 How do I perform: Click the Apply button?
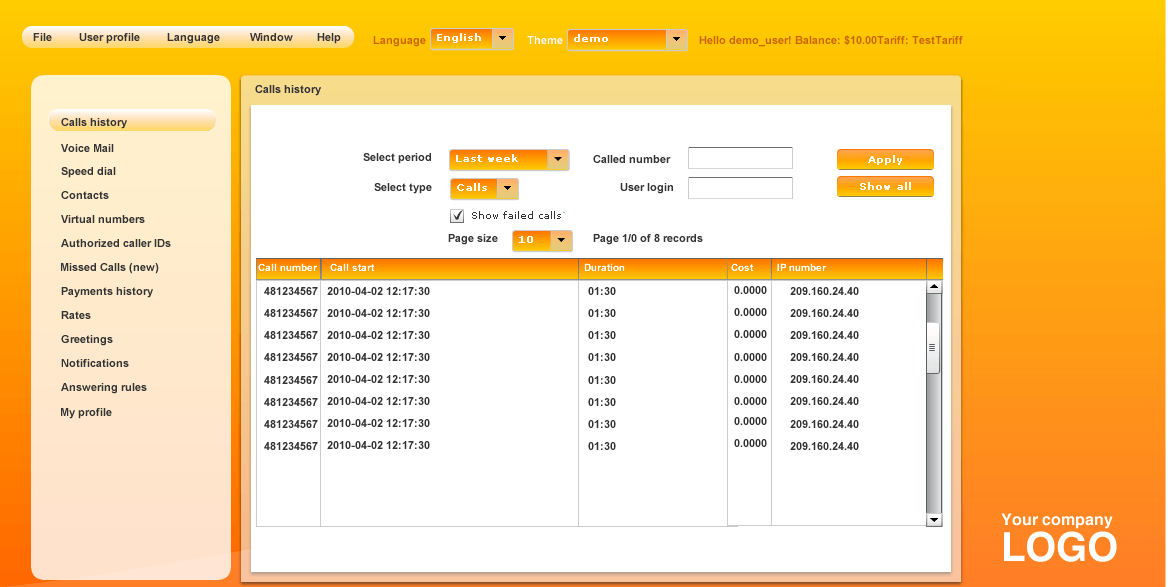pos(884,159)
